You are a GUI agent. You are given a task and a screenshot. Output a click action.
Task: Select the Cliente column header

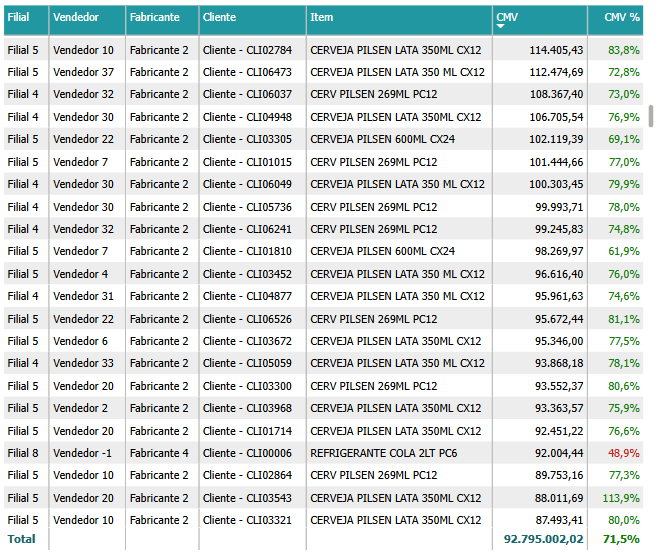click(219, 18)
